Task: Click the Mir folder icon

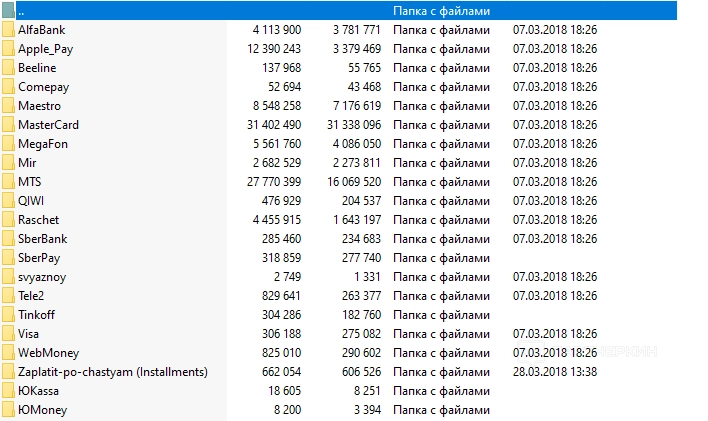Action: coord(8,163)
